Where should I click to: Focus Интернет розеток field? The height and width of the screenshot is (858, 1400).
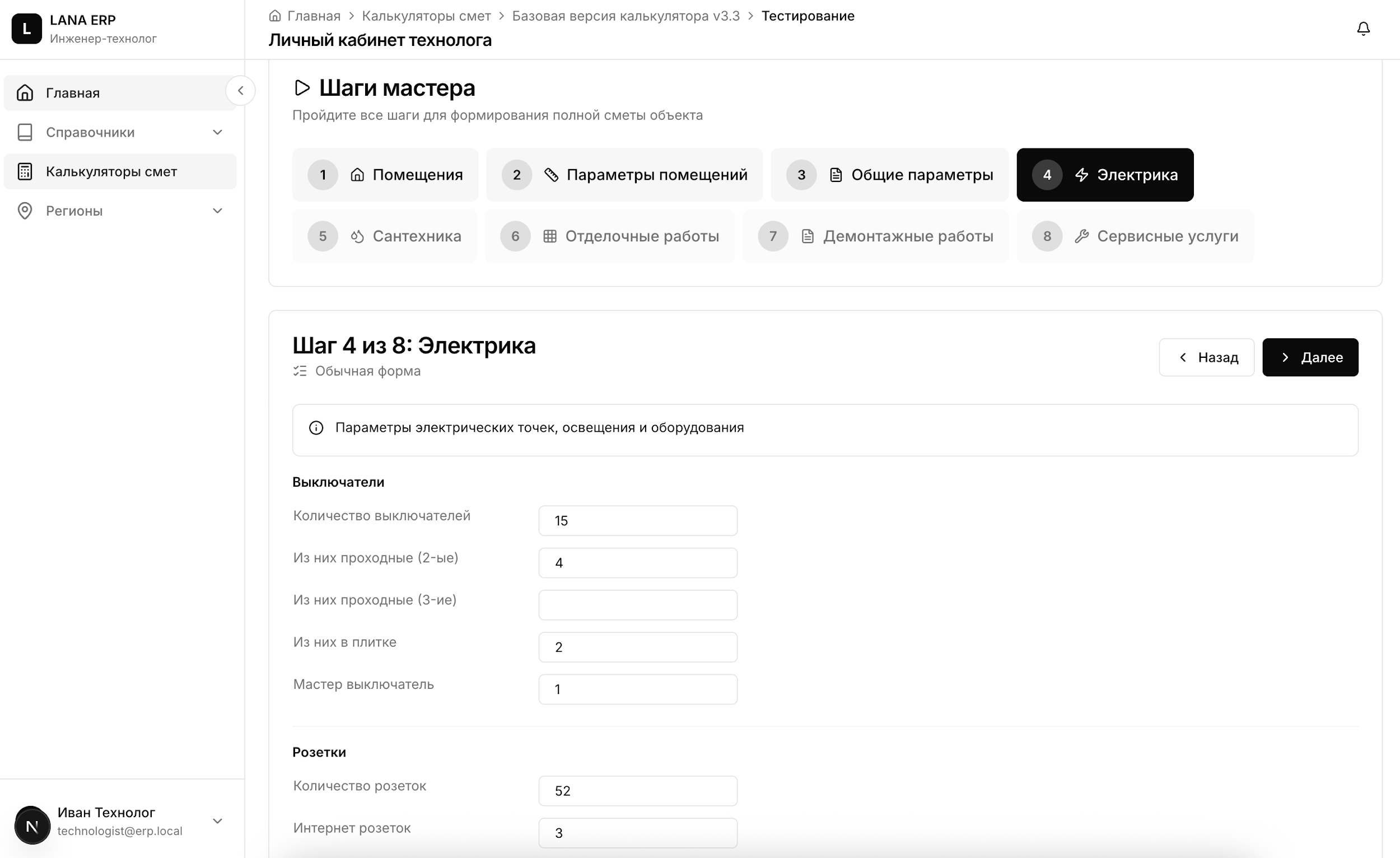tap(637, 833)
